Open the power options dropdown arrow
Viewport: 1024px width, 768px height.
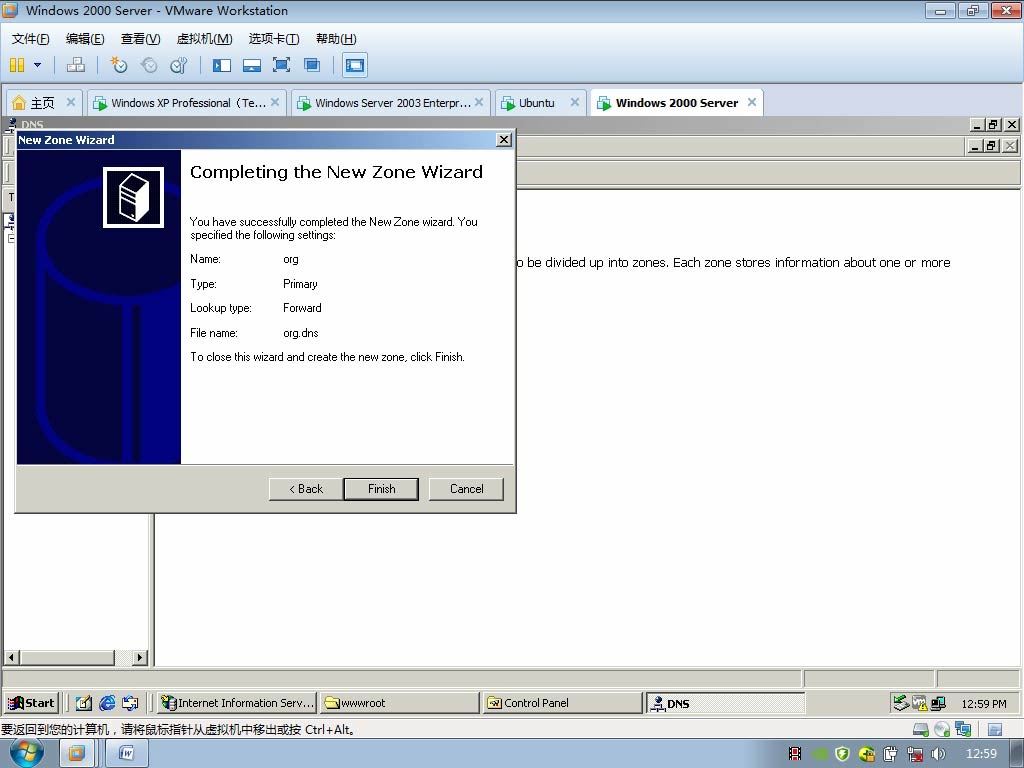coord(37,65)
